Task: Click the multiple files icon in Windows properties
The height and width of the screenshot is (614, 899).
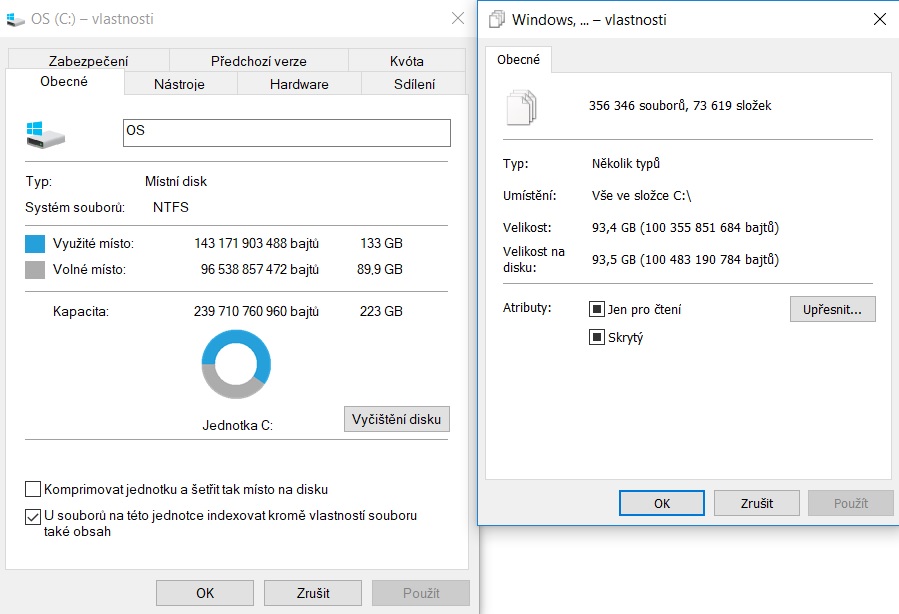Action: click(x=521, y=107)
